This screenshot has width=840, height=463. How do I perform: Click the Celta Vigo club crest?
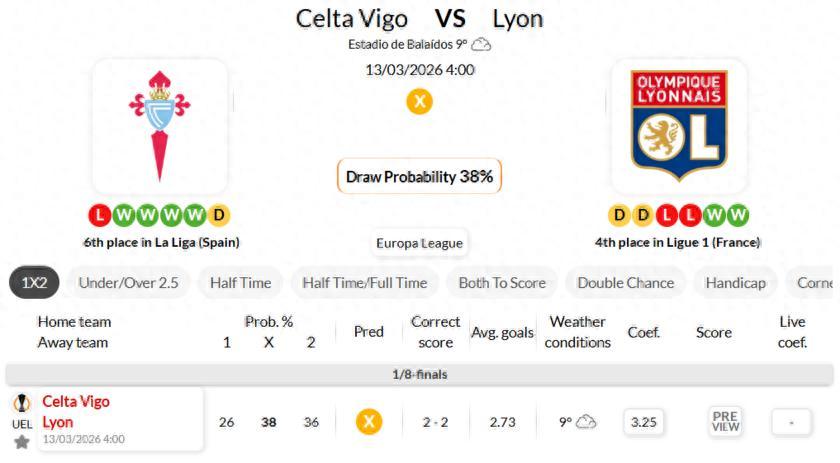159,126
